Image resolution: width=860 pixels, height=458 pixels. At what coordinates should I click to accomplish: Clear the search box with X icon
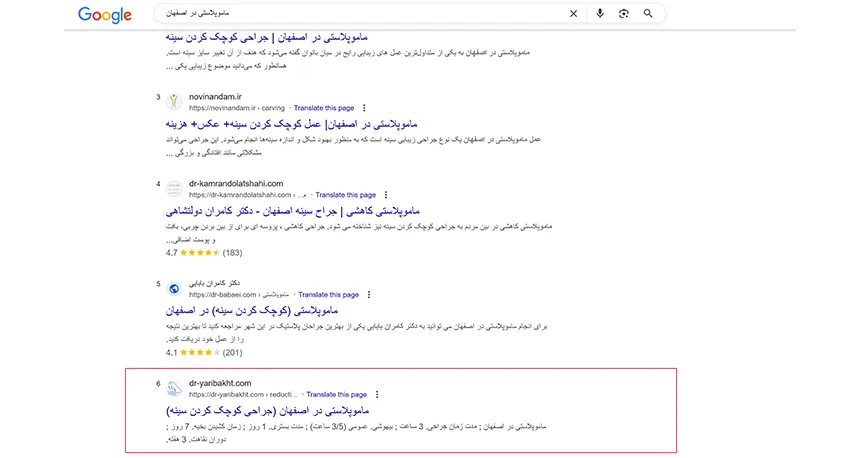click(573, 14)
